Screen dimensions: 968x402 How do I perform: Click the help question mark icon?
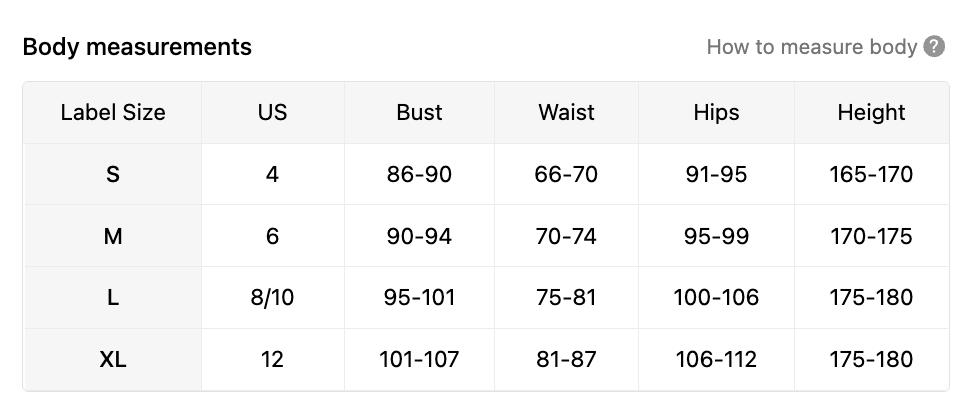934,47
